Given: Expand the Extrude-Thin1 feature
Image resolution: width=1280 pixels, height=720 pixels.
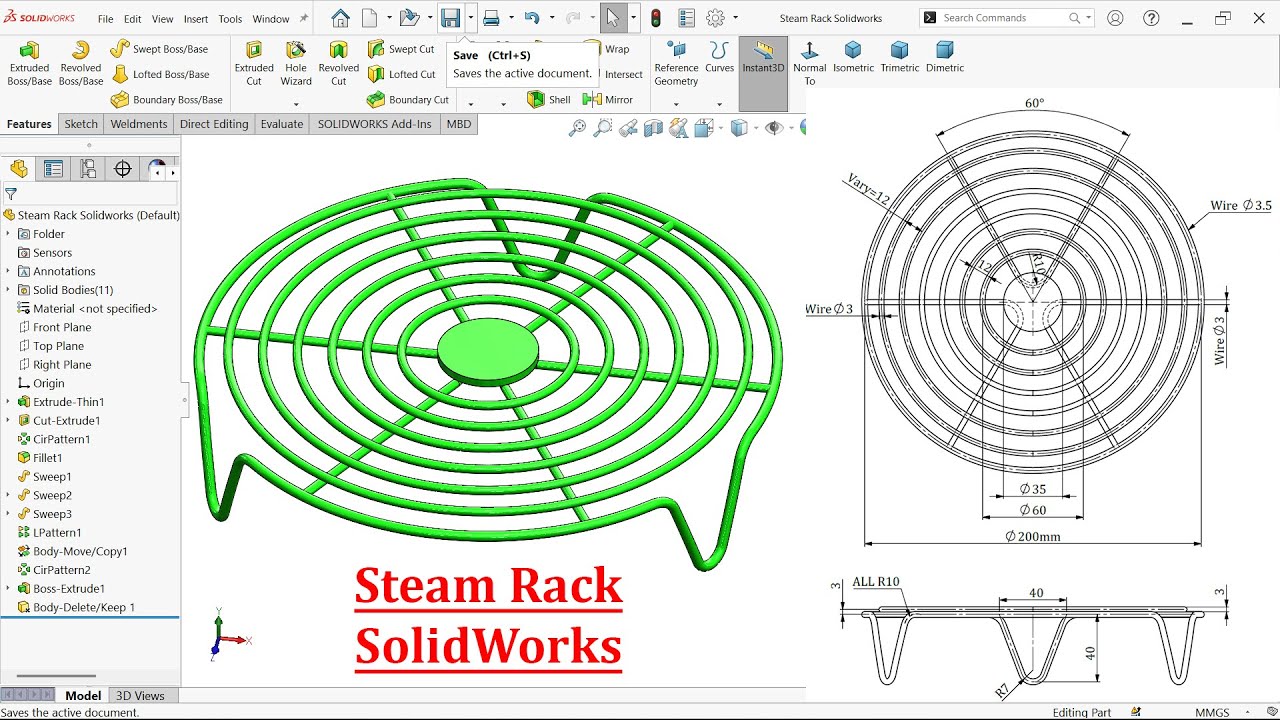Looking at the screenshot, I should tap(8, 402).
